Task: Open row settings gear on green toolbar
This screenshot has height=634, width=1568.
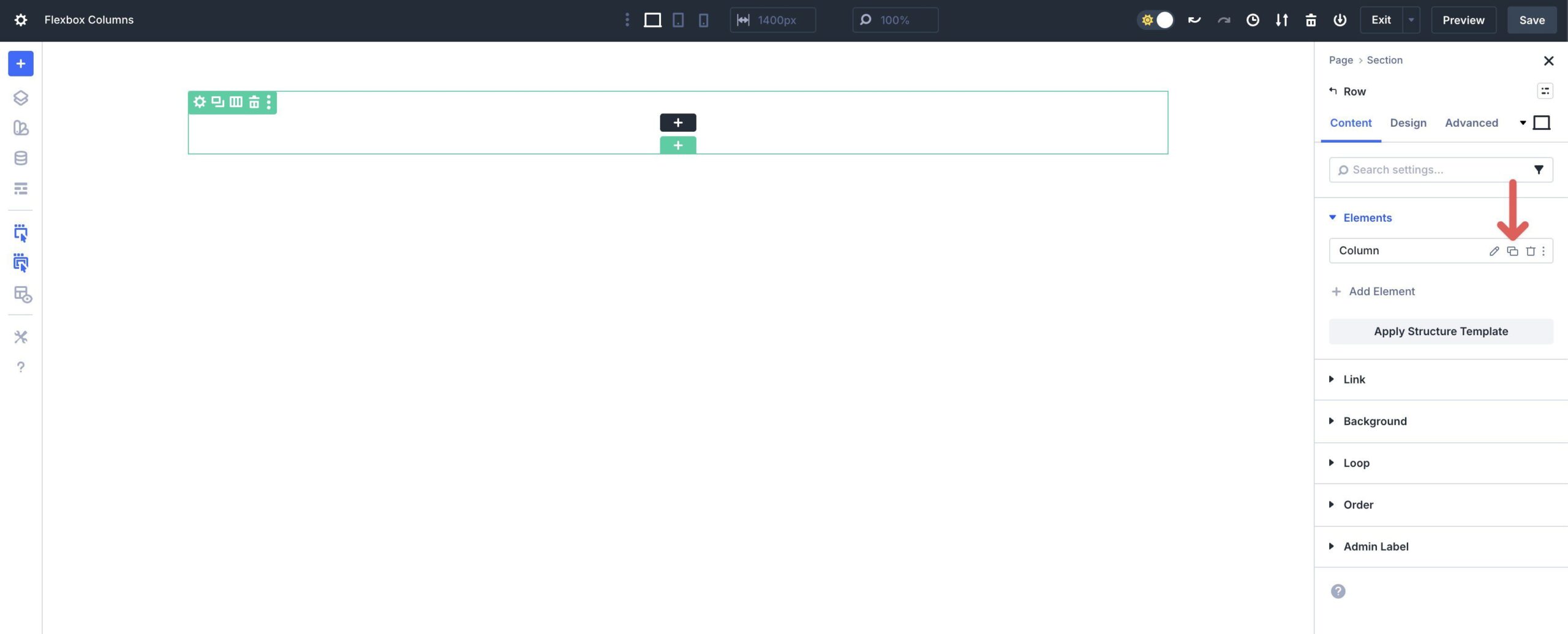Action: point(200,102)
